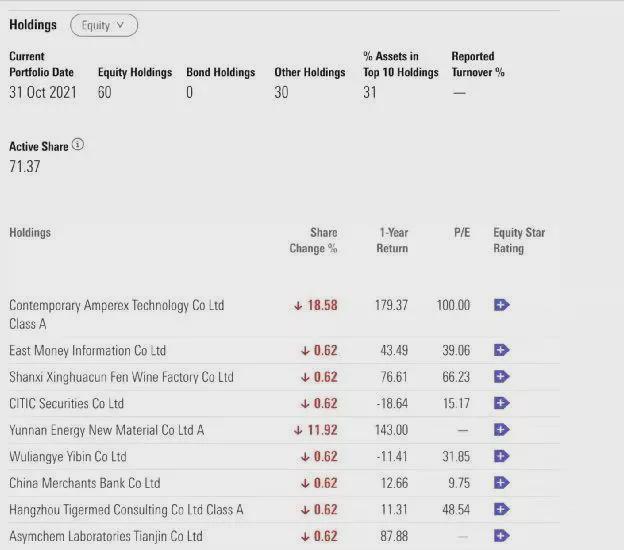The height and width of the screenshot is (550, 624).
Task: Click the -11.41 return for Wuliangye Yibin
Action: (x=392, y=456)
